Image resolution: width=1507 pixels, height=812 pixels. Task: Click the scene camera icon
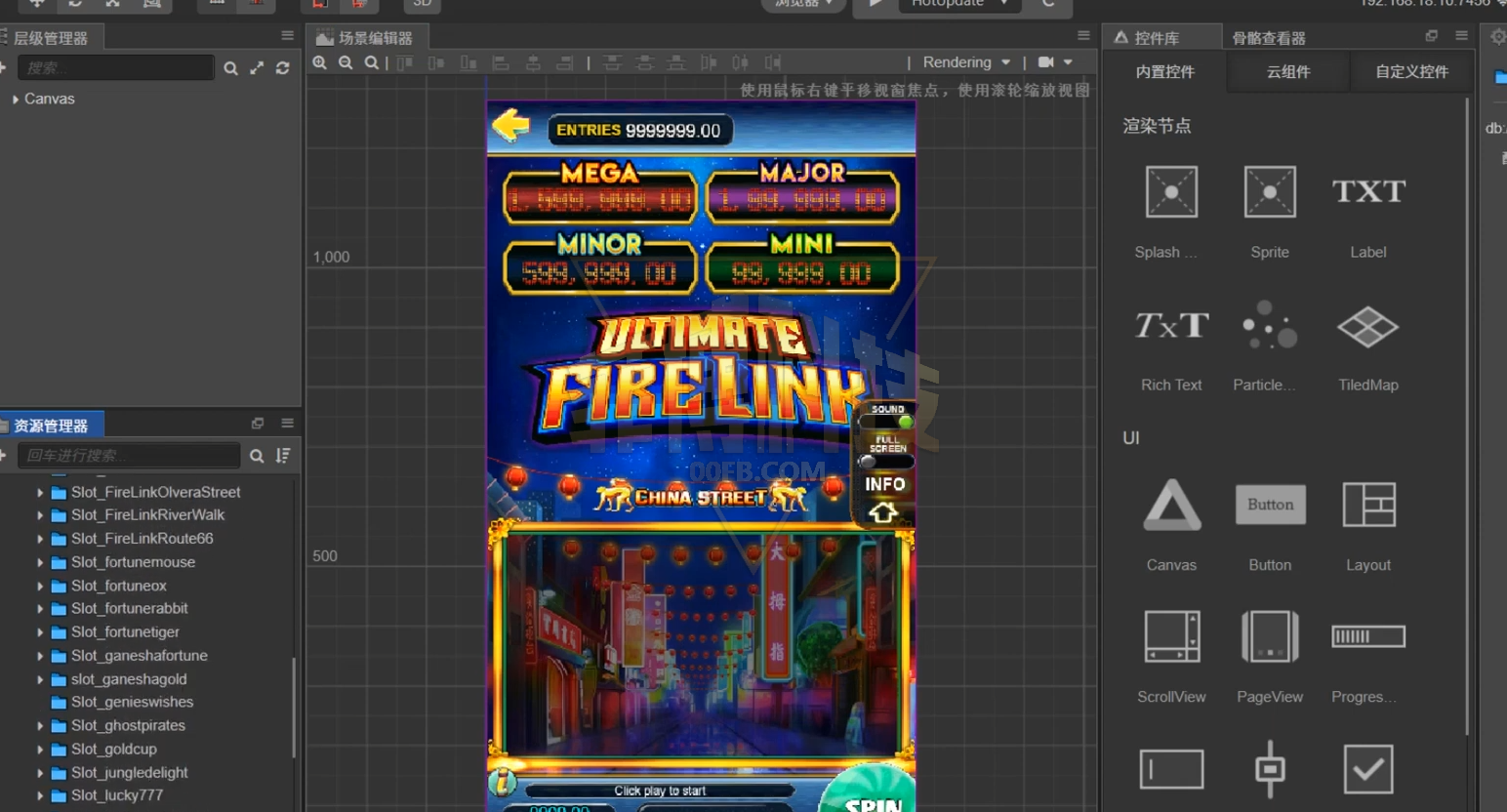pyautogui.click(x=1046, y=62)
